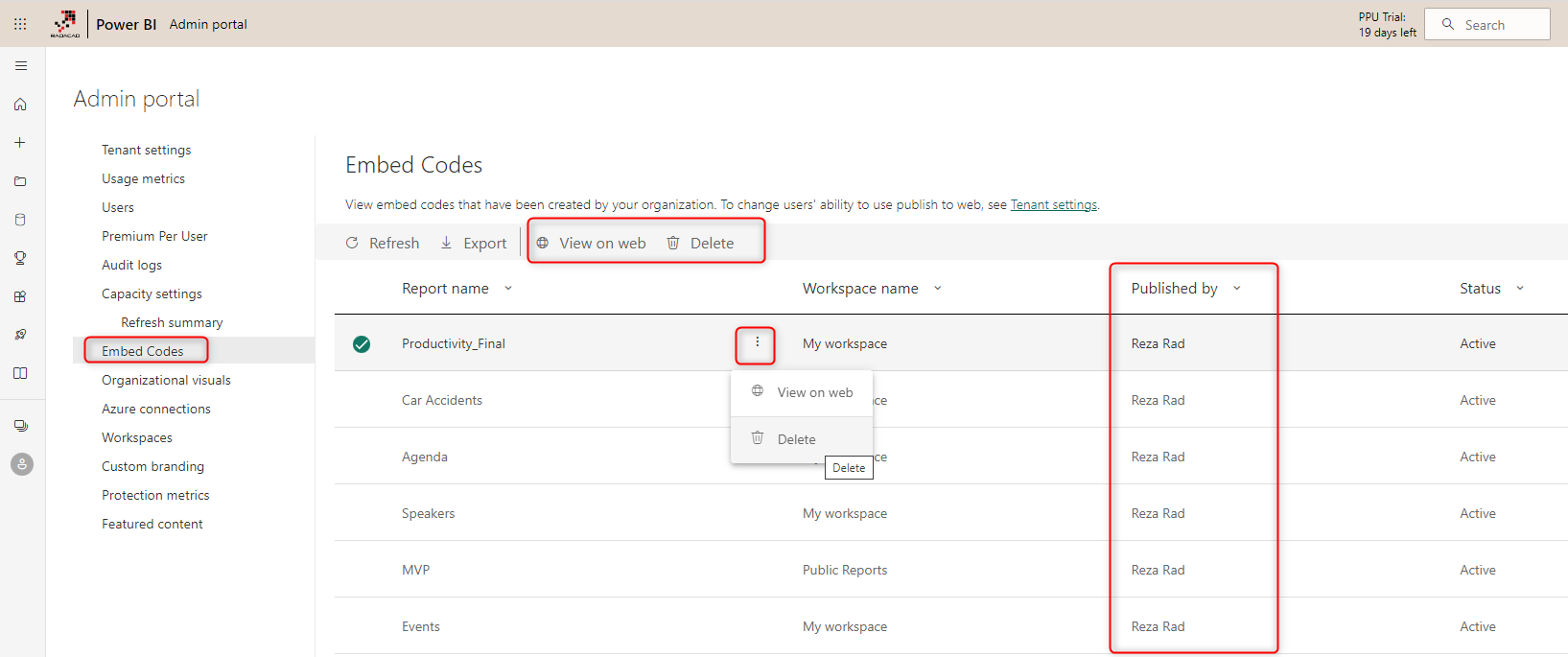Screen dimensions: 1568x657
Task: Click the Home icon in left sidebar
Action: (x=20, y=105)
